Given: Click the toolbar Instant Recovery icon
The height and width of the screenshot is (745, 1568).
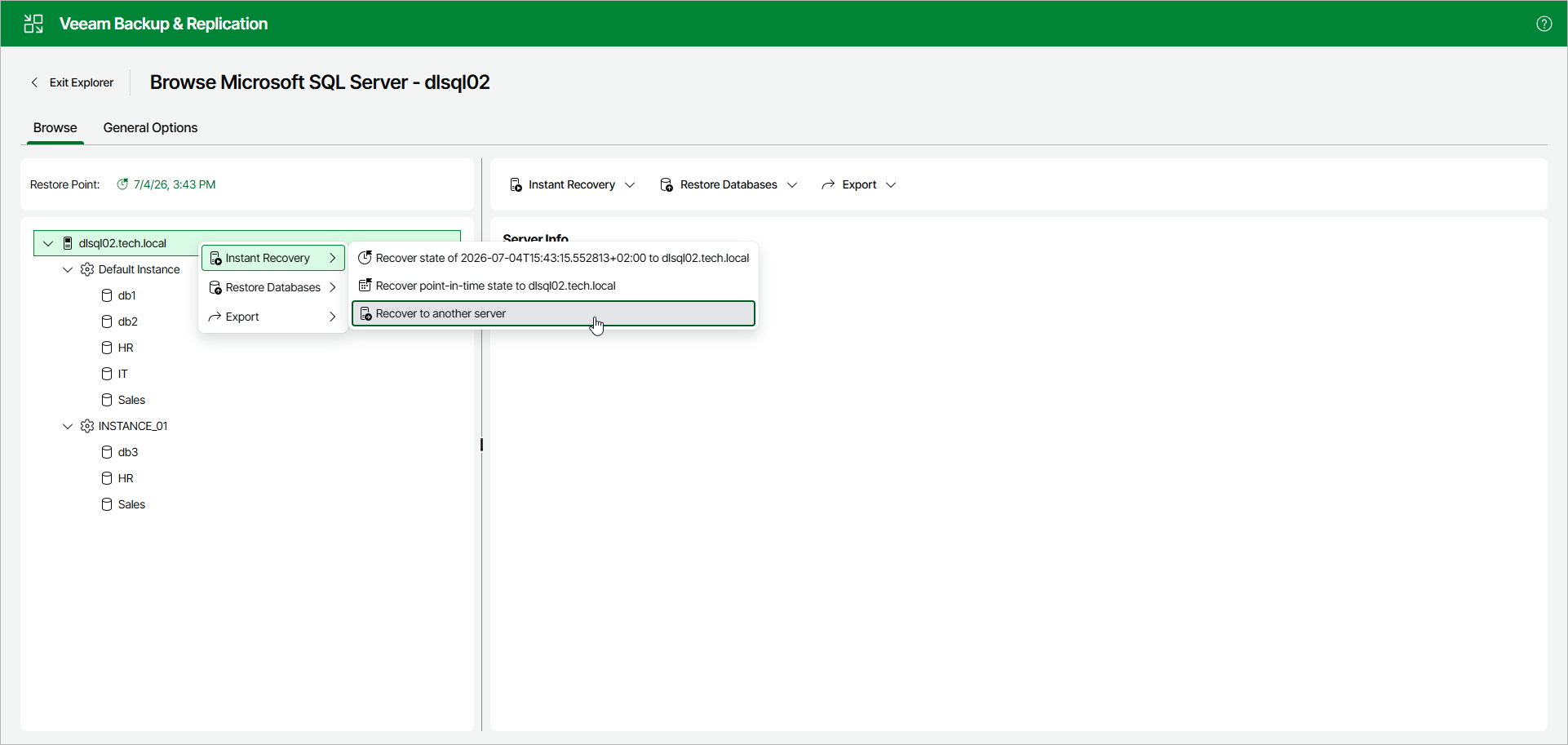Looking at the screenshot, I should (x=516, y=185).
